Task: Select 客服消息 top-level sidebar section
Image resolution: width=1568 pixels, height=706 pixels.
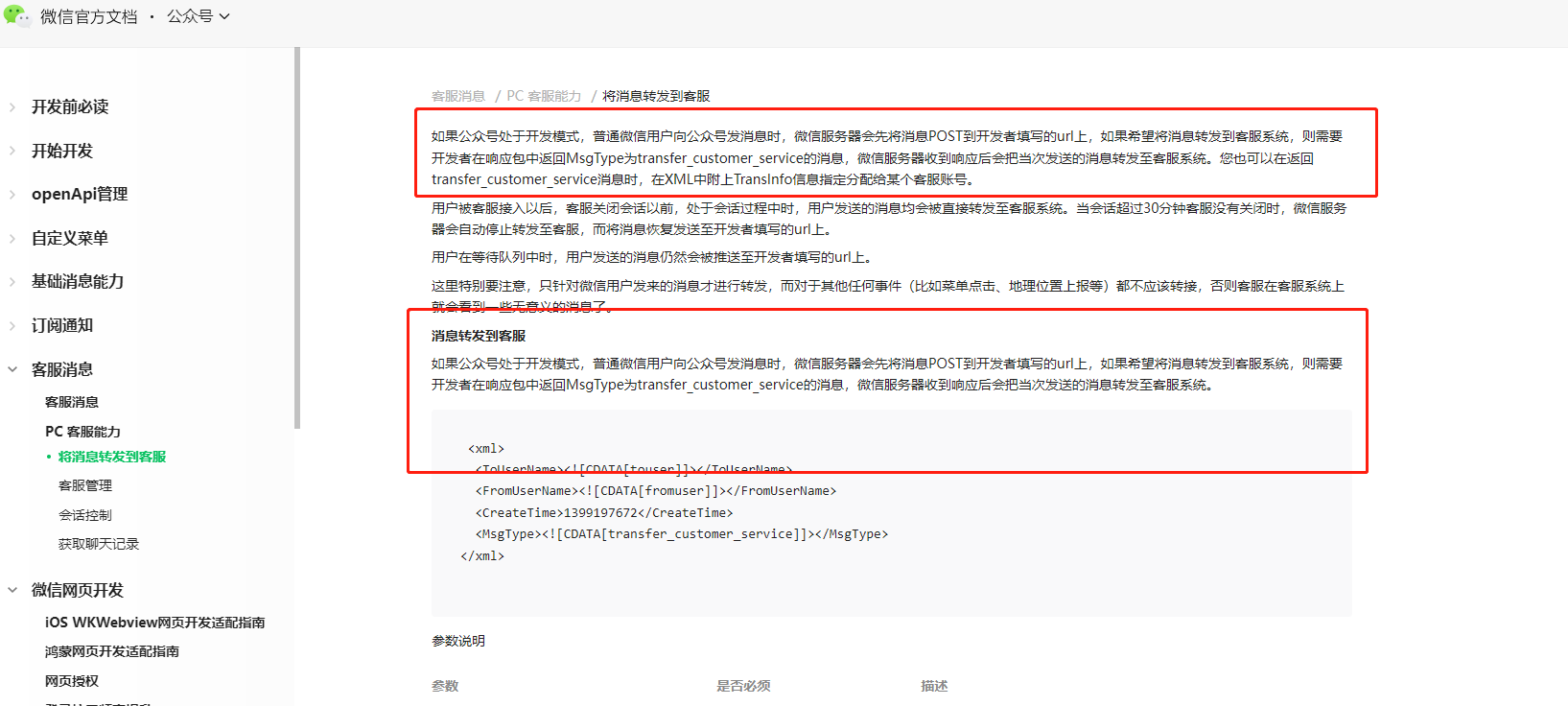Action: (x=62, y=369)
